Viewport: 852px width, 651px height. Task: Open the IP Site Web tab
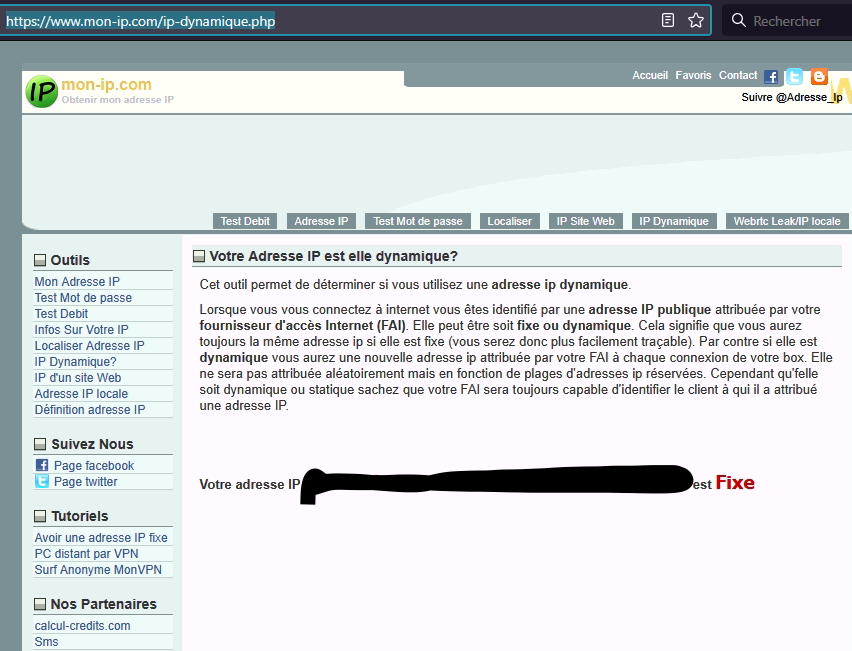point(586,221)
